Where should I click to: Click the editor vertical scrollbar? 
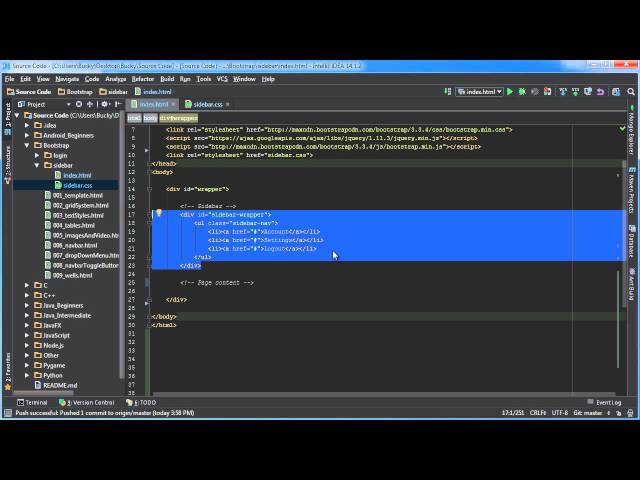pos(624,234)
